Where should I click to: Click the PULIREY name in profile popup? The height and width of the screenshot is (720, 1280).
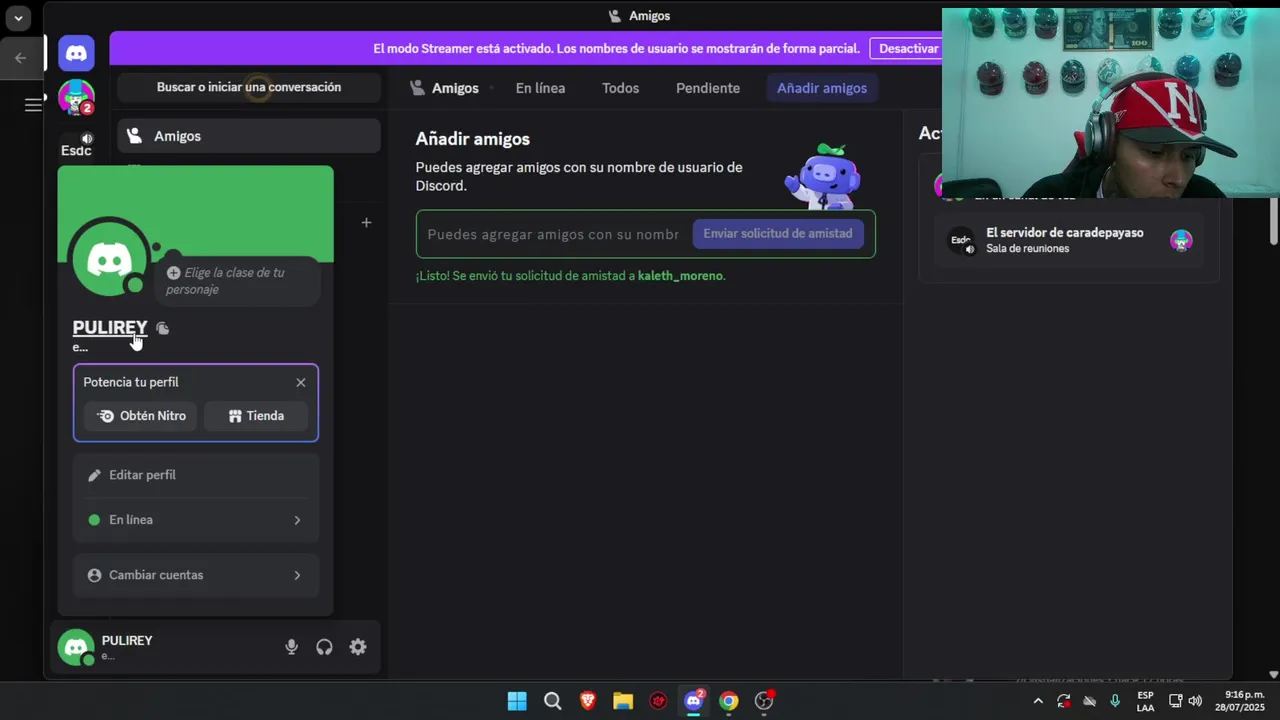click(x=110, y=328)
